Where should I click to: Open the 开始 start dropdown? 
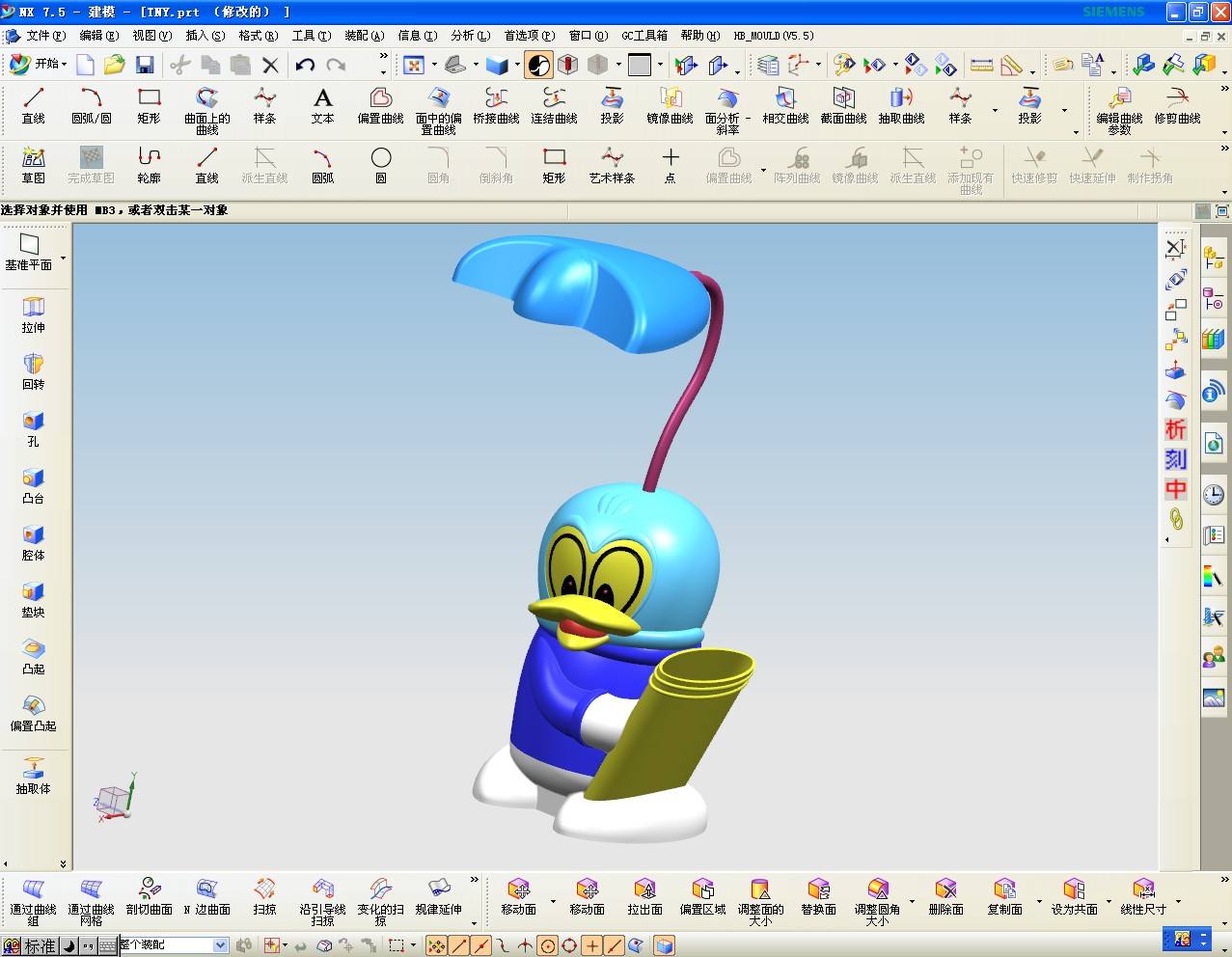pos(38,65)
